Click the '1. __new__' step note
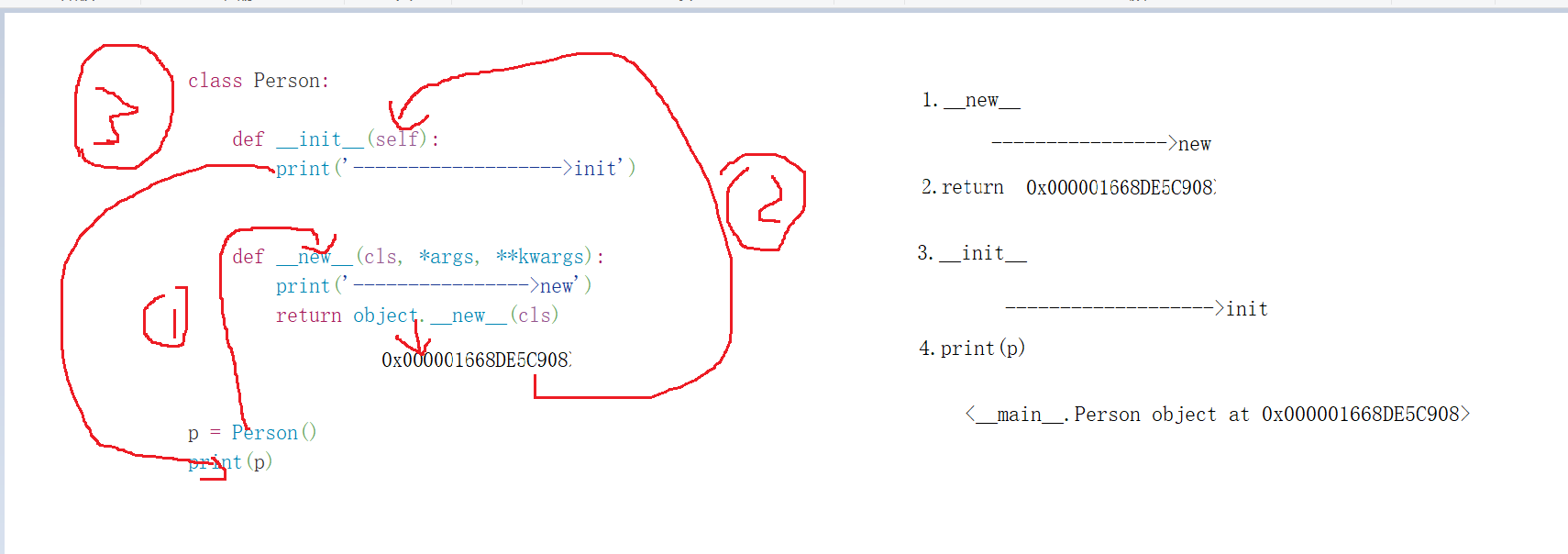Screen dimensions: 1568x554 (x=971, y=100)
